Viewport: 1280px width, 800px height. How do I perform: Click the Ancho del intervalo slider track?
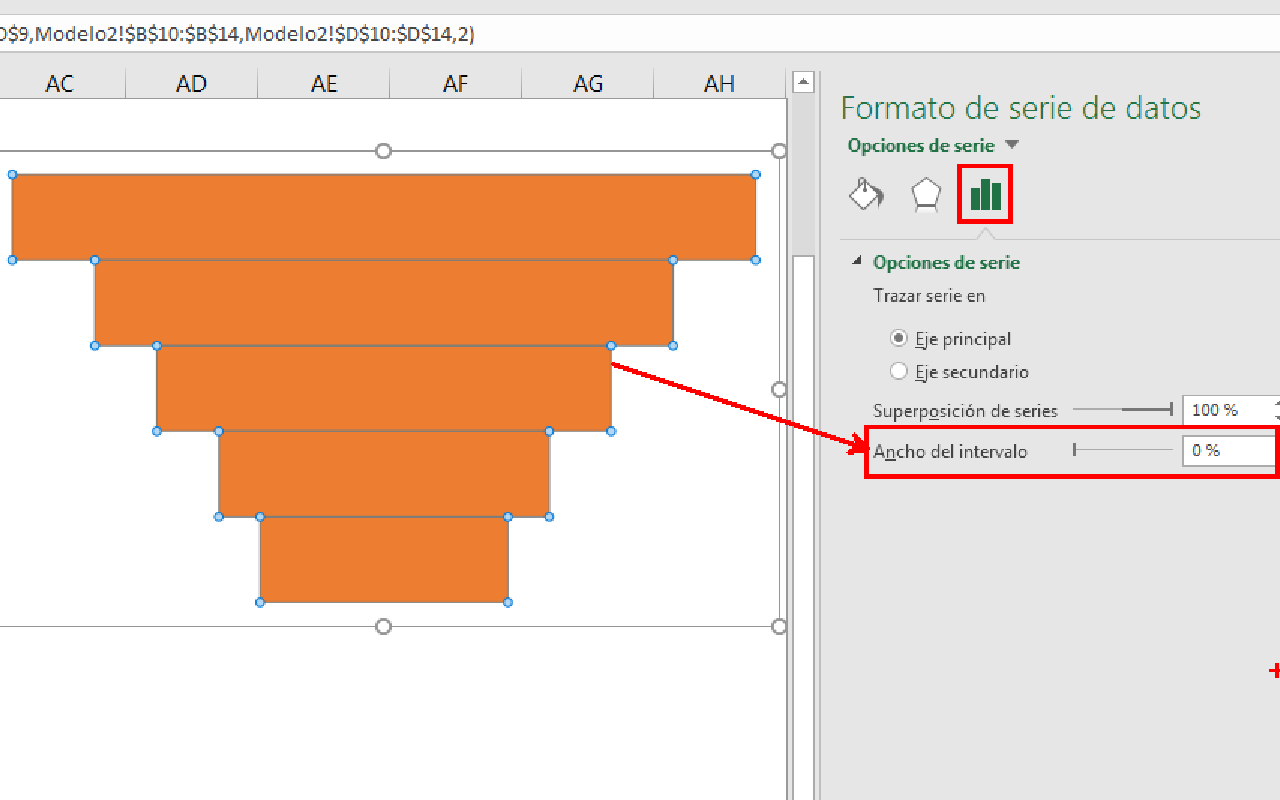[1122, 450]
